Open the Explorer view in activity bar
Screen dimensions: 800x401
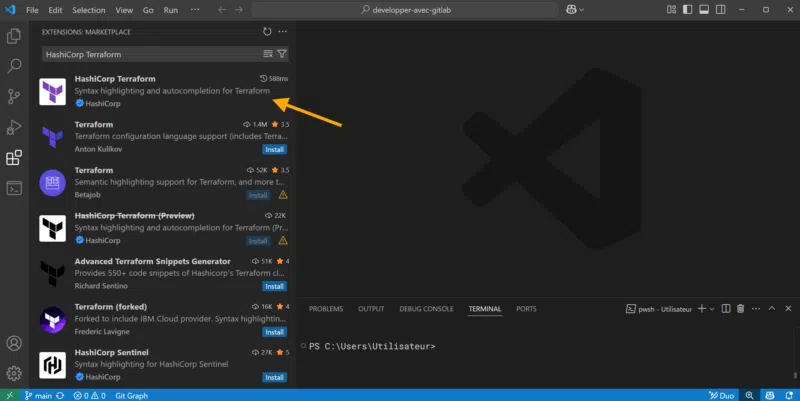[x=14, y=36]
